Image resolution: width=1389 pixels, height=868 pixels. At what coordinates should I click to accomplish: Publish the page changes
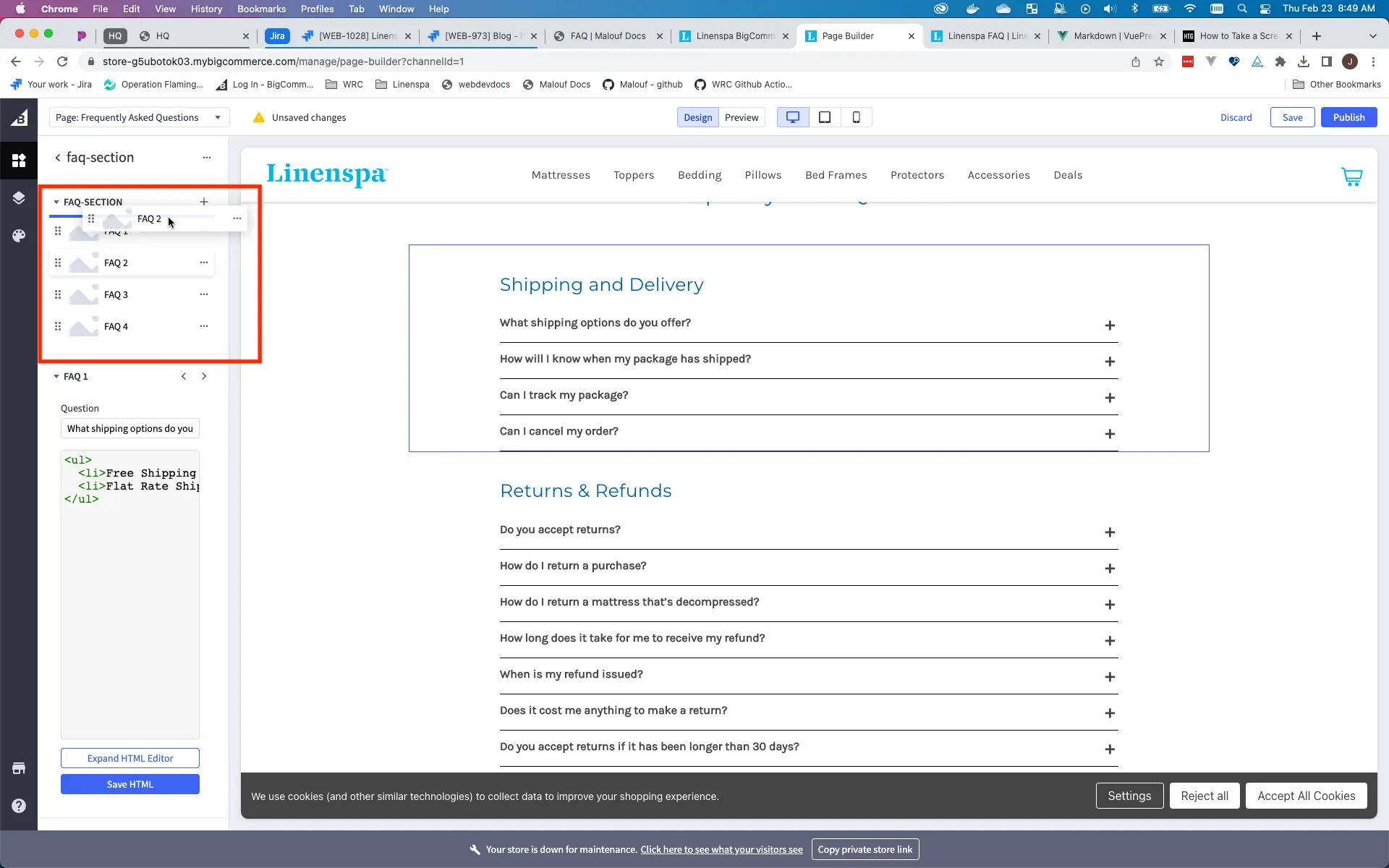tap(1348, 117)
